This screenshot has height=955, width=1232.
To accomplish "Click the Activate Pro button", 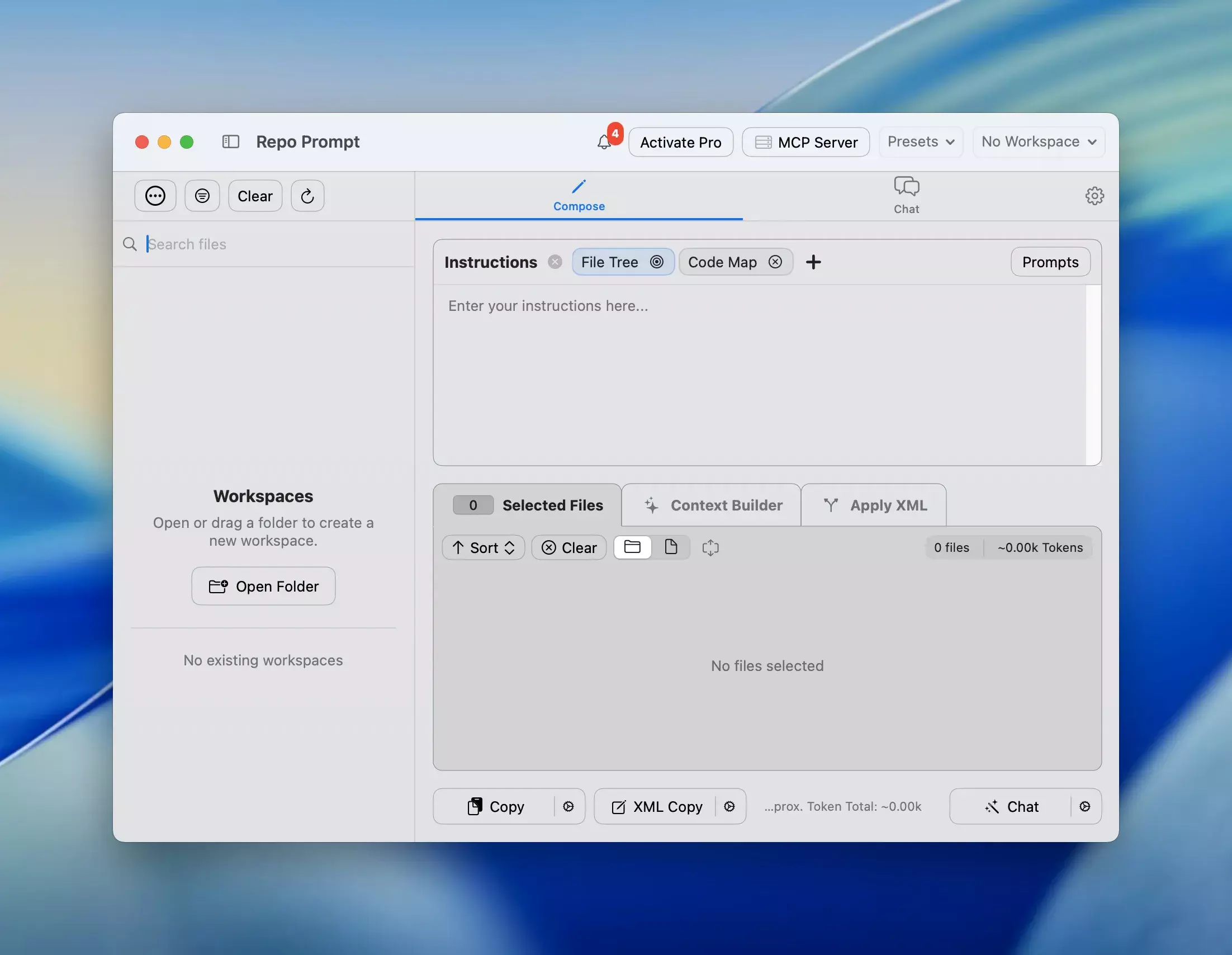I will (x=680, y=142).
